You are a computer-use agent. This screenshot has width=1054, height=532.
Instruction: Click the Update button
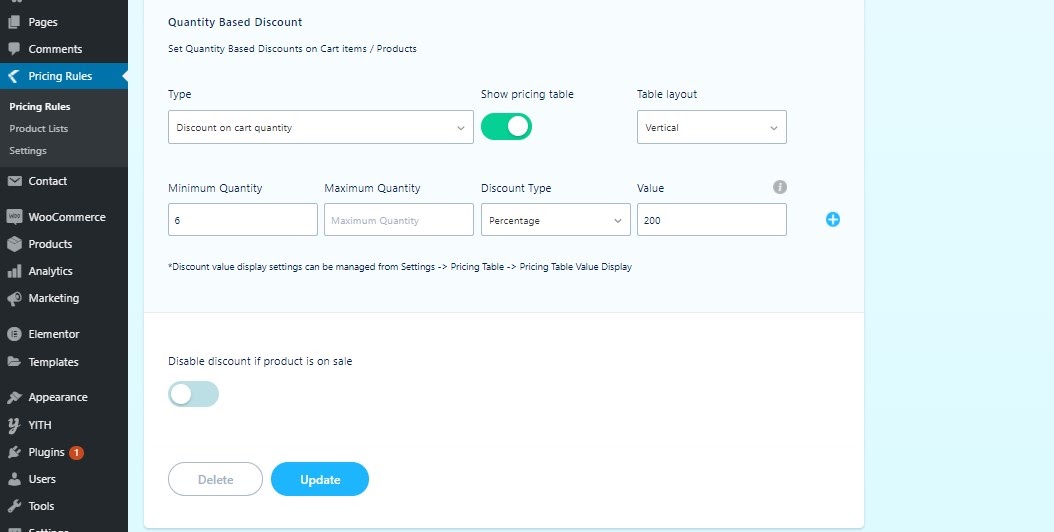tap(320, 479)
